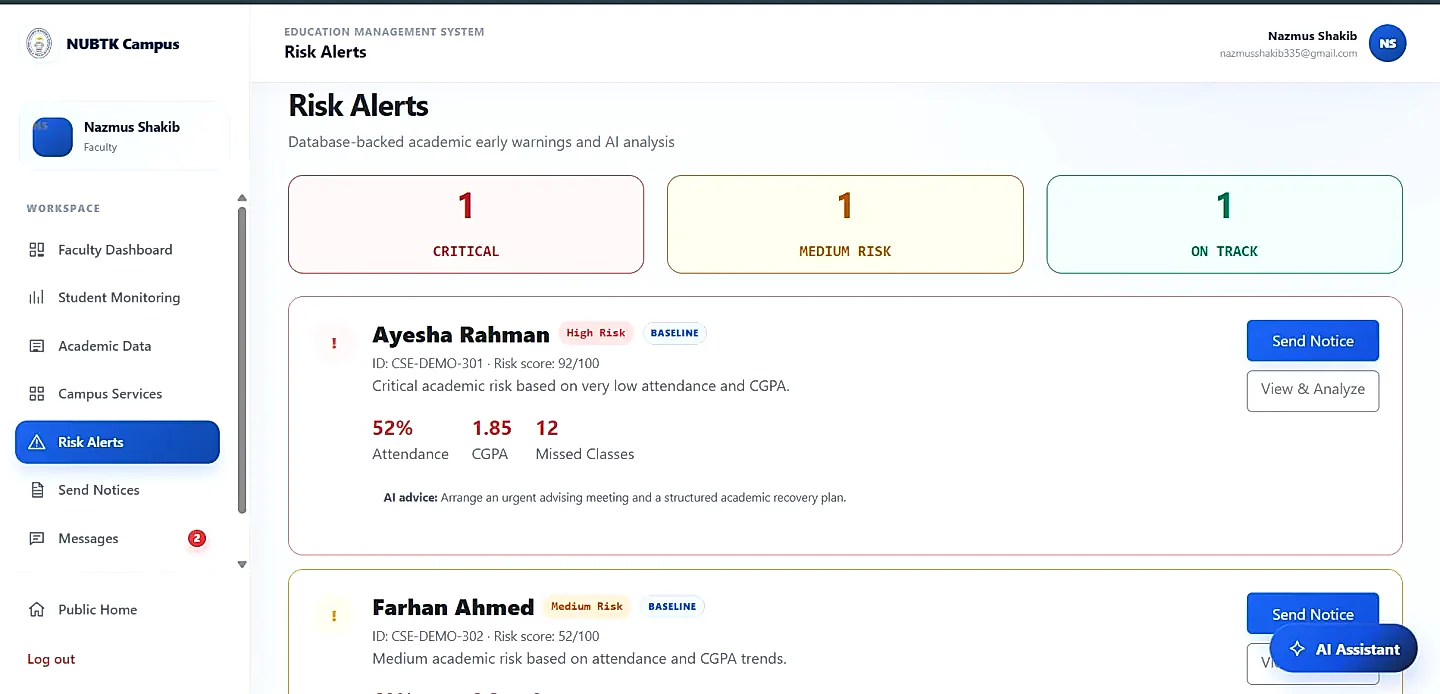Screen dimensions: 1440x694
Task: Click the NUBTK Campus logo emblem
Action: 39,44
